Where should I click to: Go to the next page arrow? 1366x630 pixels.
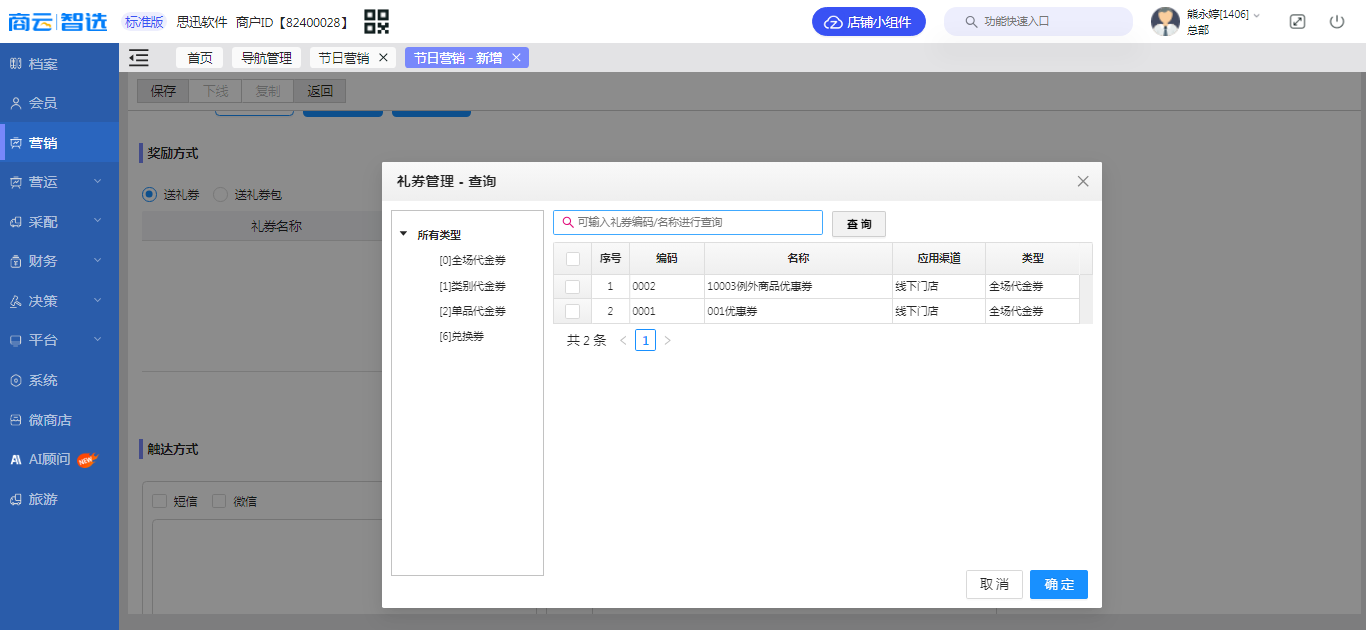click(668, 341)
